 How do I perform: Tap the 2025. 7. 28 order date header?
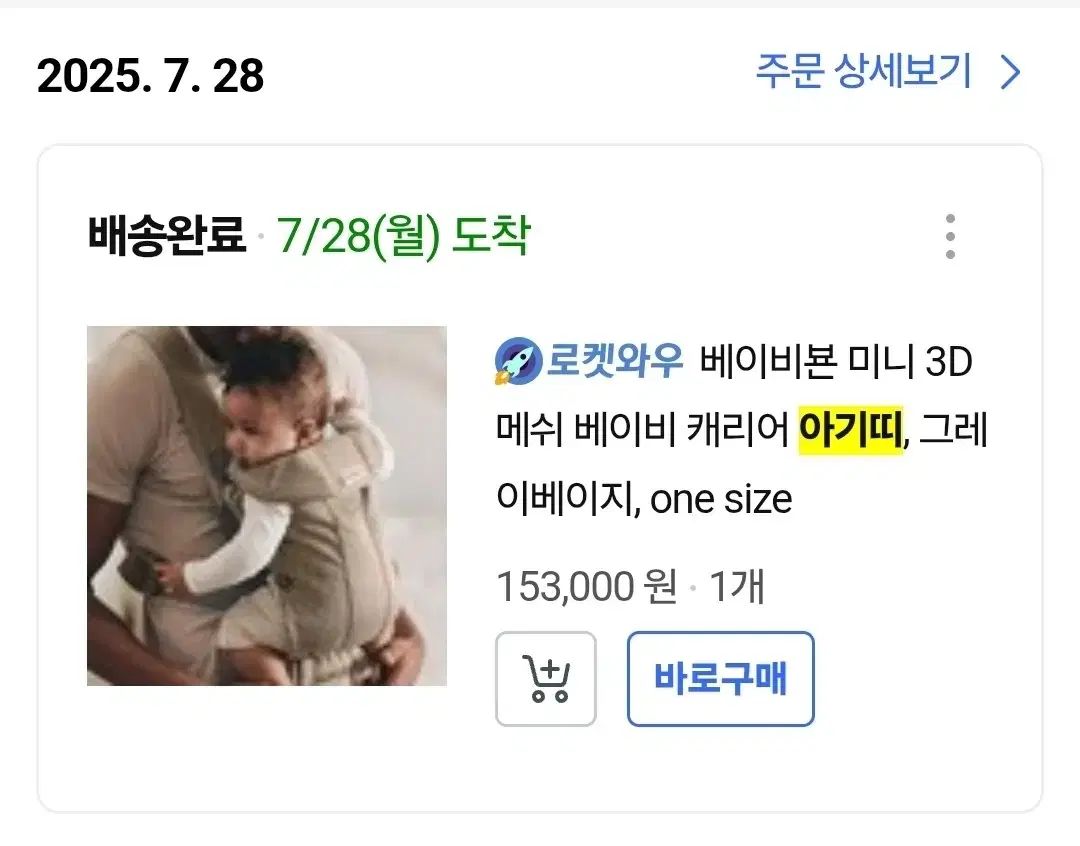150,75
